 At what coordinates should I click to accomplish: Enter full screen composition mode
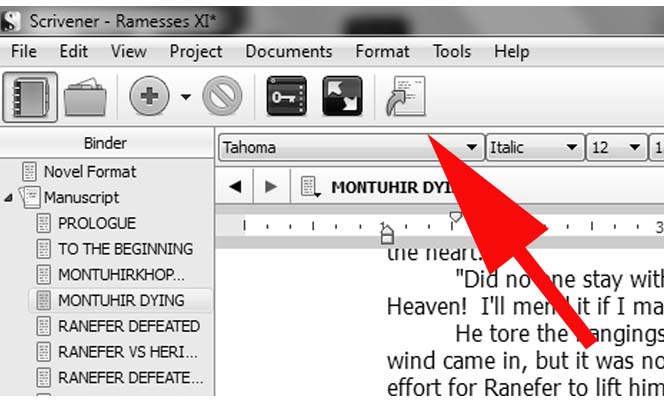coord(342,97)
